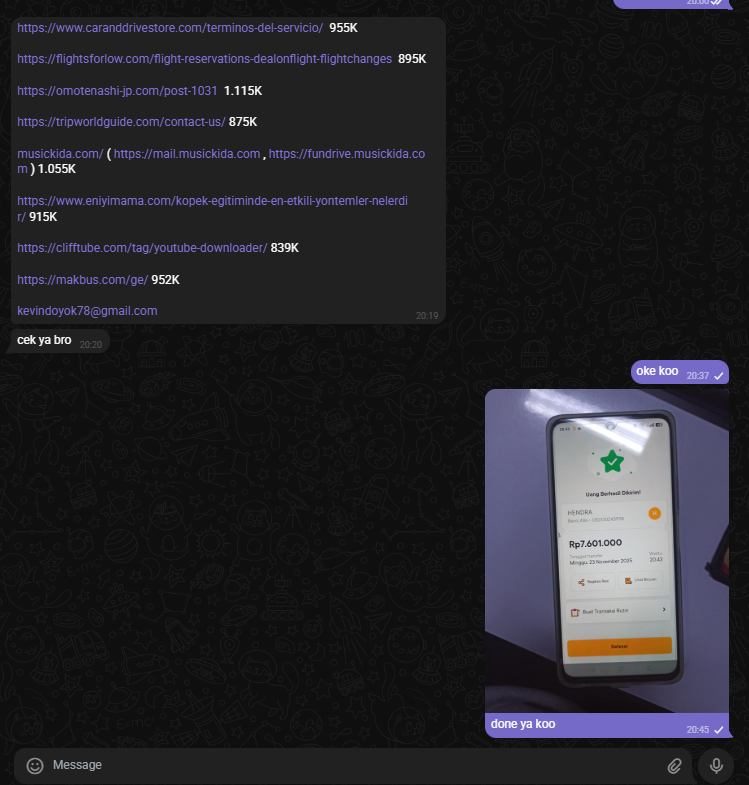This screenshot has height=785, width=749.
Task: Open the eniyimama.com kopek egitiminde link
Action: [212, 201]
